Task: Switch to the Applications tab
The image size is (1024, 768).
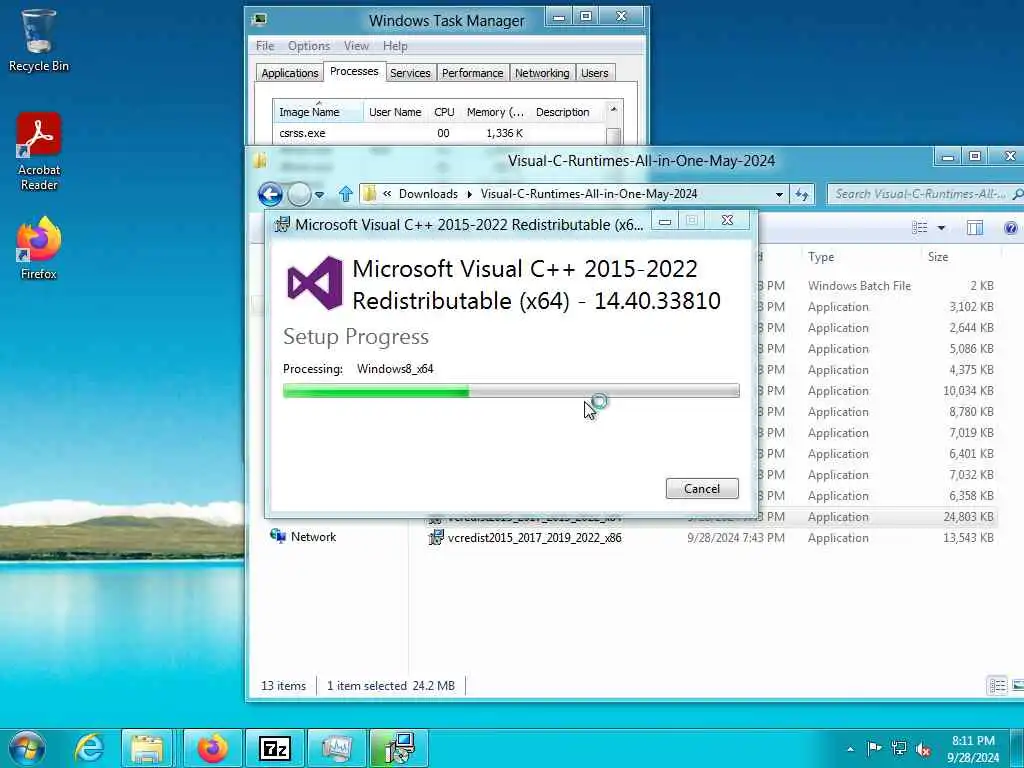Action: pos(289,73)
